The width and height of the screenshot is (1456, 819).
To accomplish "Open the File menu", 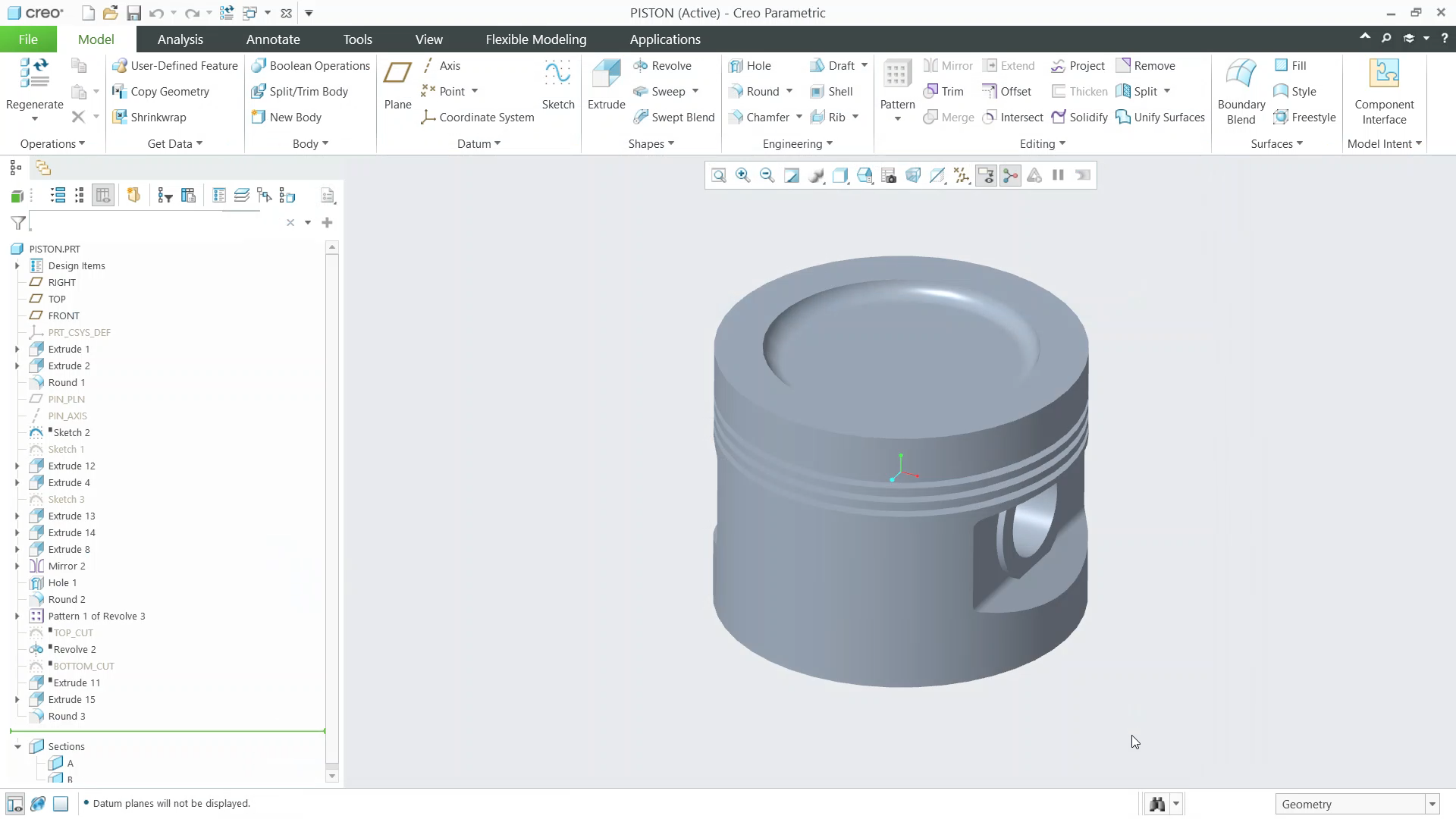I will [x=27, y=39].
